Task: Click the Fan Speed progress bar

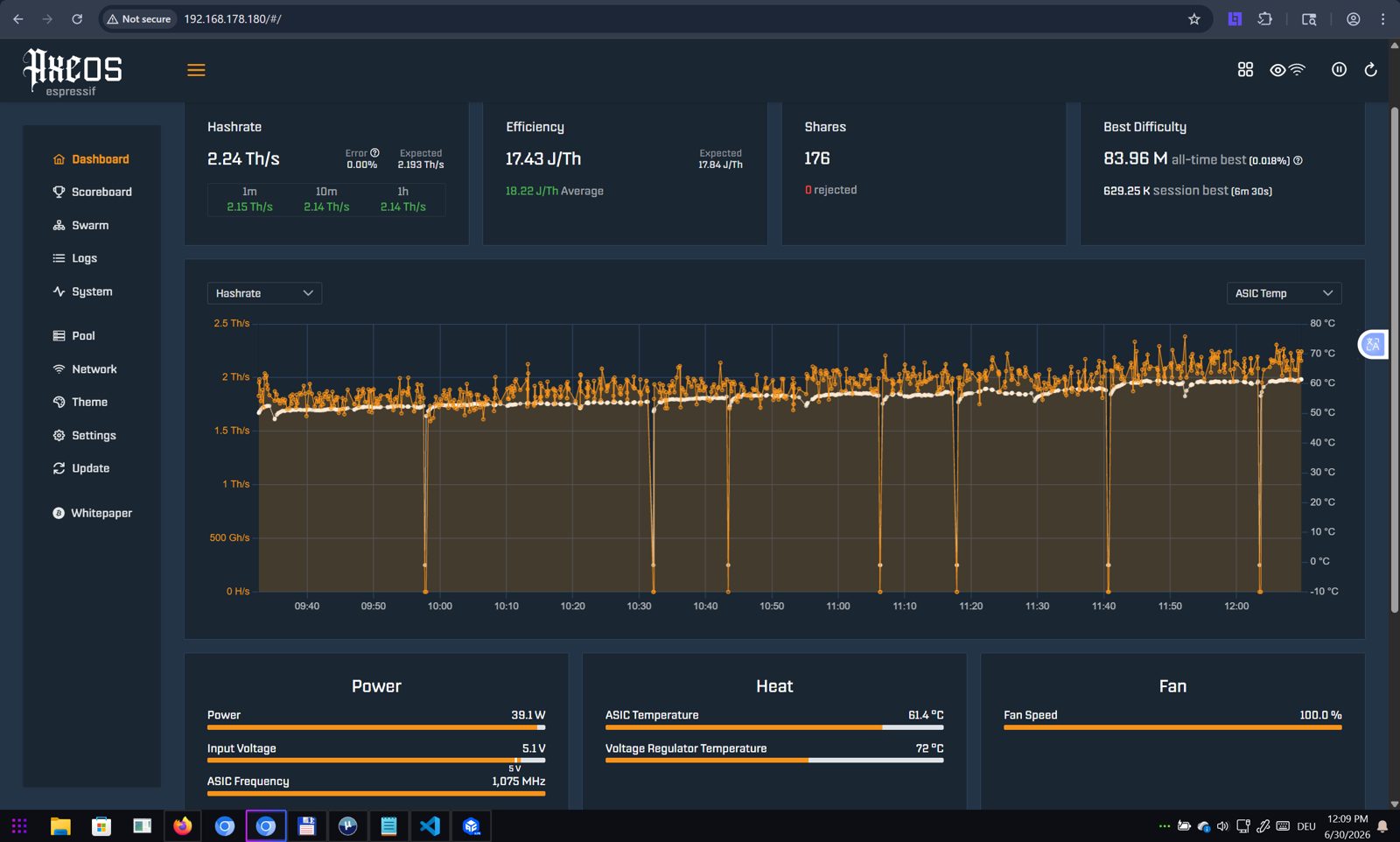Action: coord(1172,727)
